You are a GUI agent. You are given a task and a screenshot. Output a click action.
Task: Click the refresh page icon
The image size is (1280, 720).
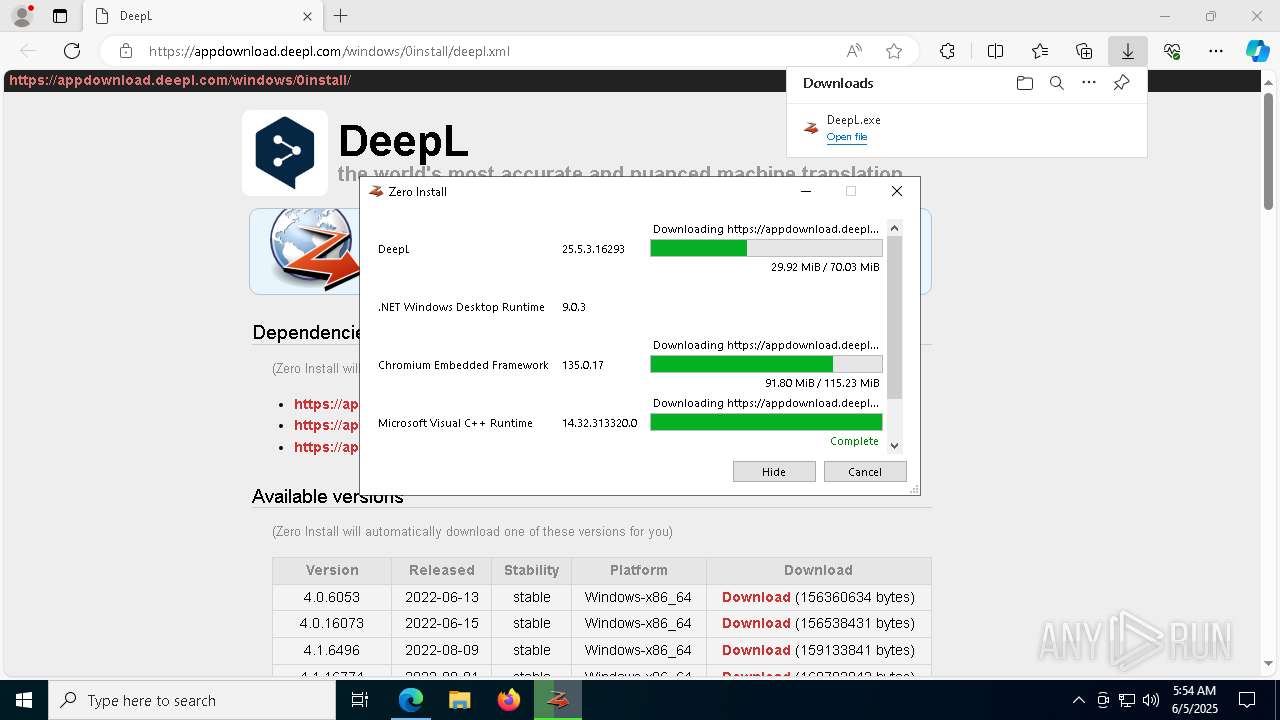(x=72, y=51)
